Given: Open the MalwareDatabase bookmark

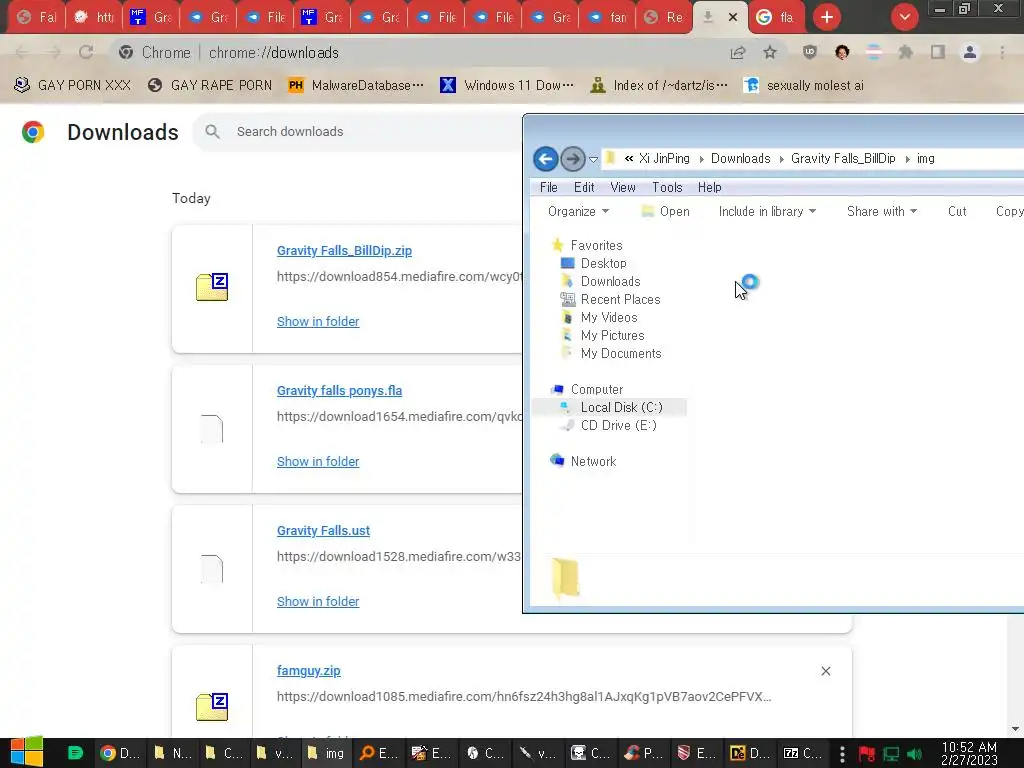Looking at the screenshot, I should [x=356, y=85].
